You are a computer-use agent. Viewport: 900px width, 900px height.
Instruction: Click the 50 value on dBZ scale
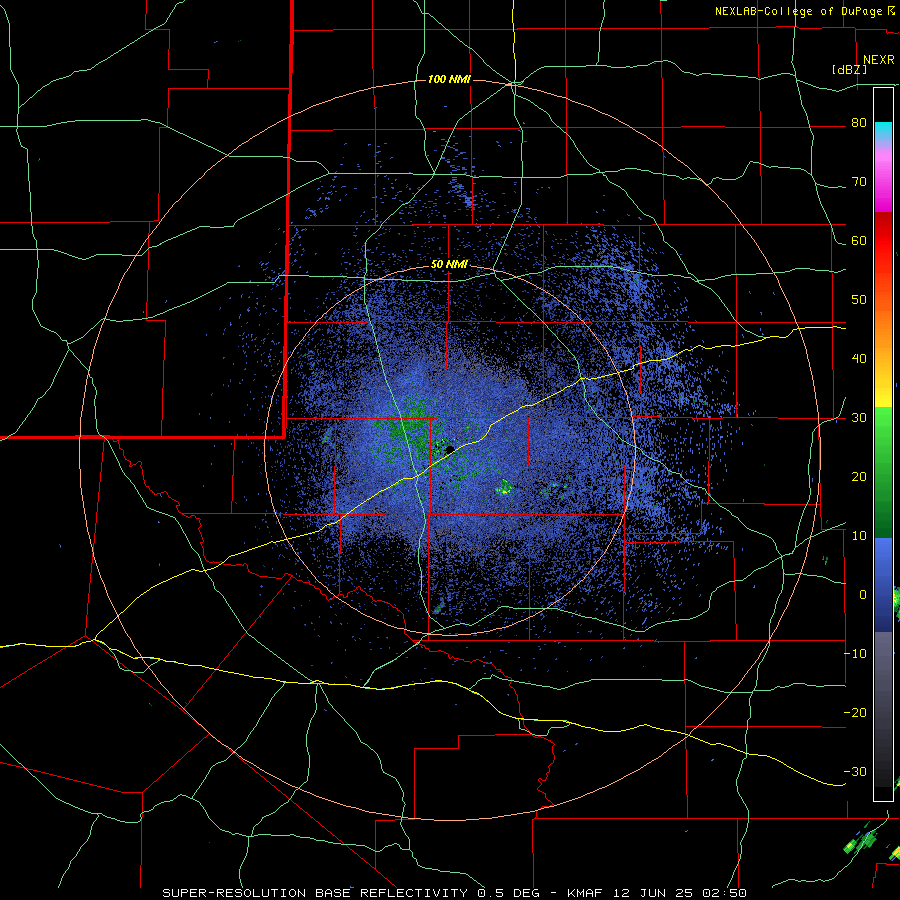(x=859, y=300)
